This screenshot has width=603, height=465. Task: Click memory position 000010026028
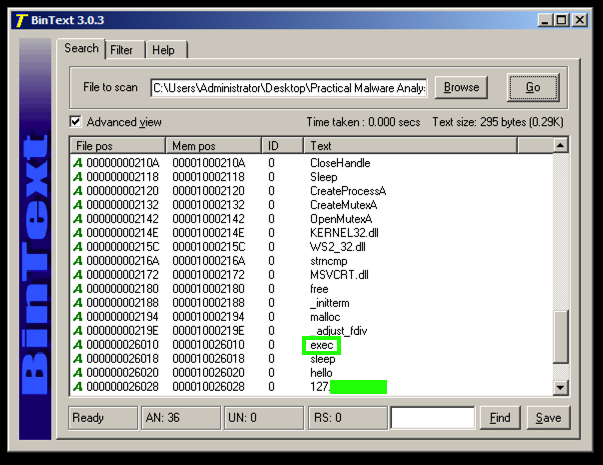pos(208,387)
